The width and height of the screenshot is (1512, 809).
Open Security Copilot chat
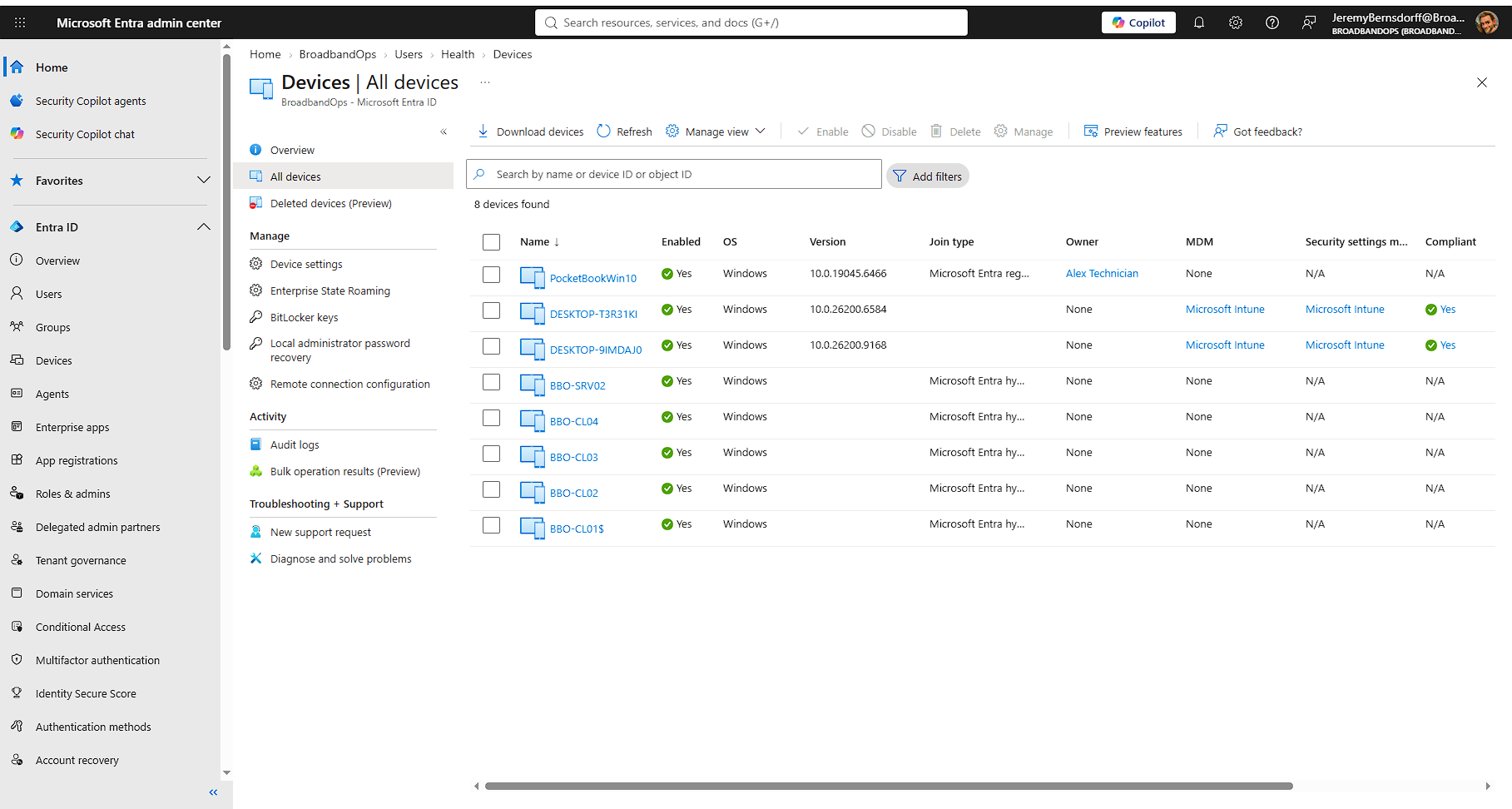click(85, 134)
